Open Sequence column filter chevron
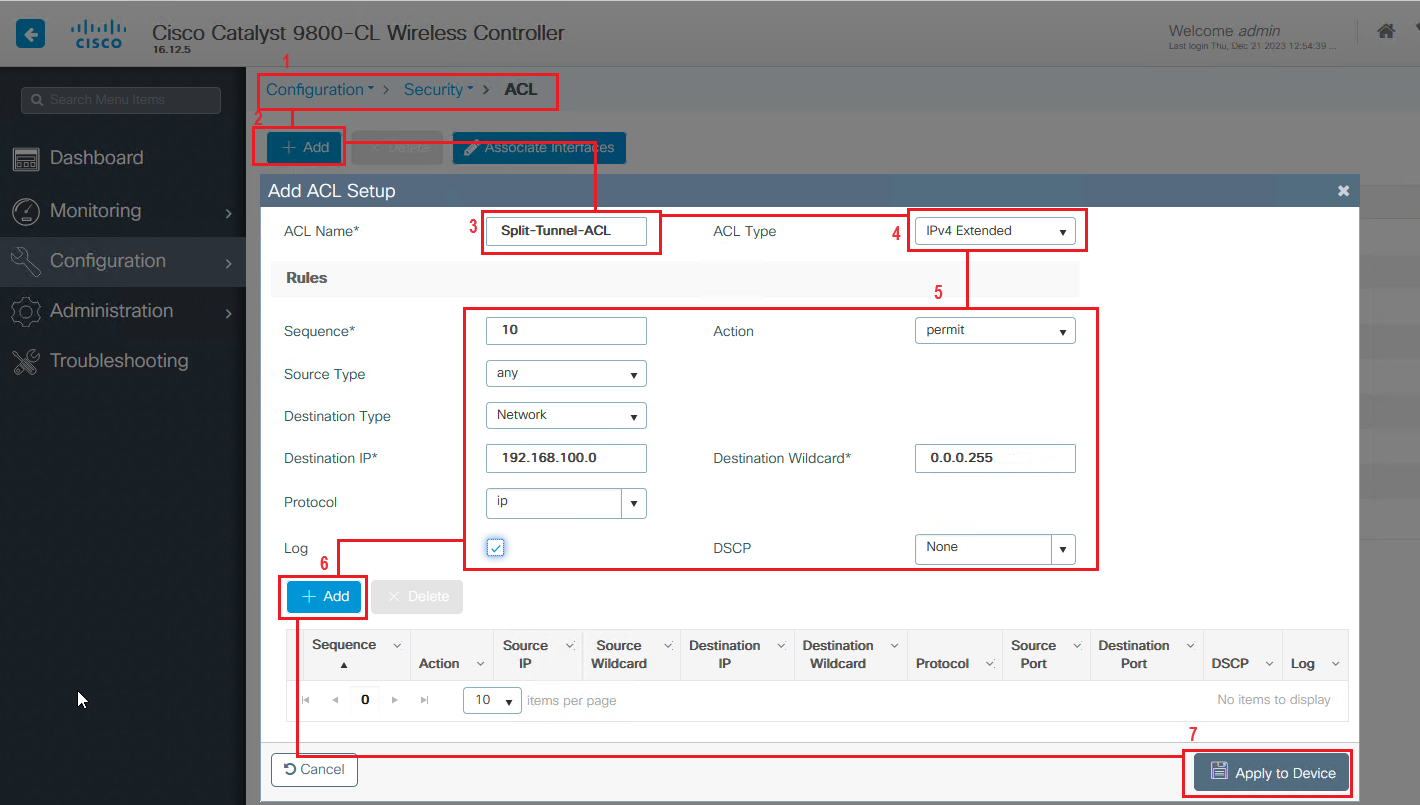Viewport: 1420px width, 805px height. point(397,646)
